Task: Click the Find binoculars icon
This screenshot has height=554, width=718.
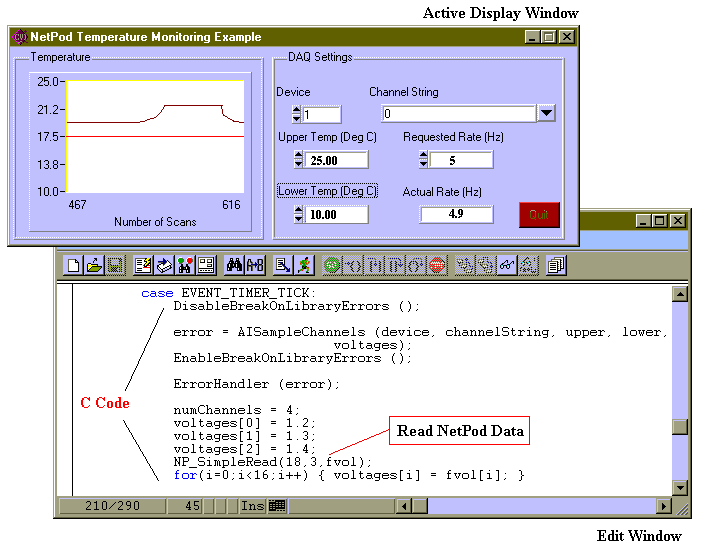Action: (234, 265)
